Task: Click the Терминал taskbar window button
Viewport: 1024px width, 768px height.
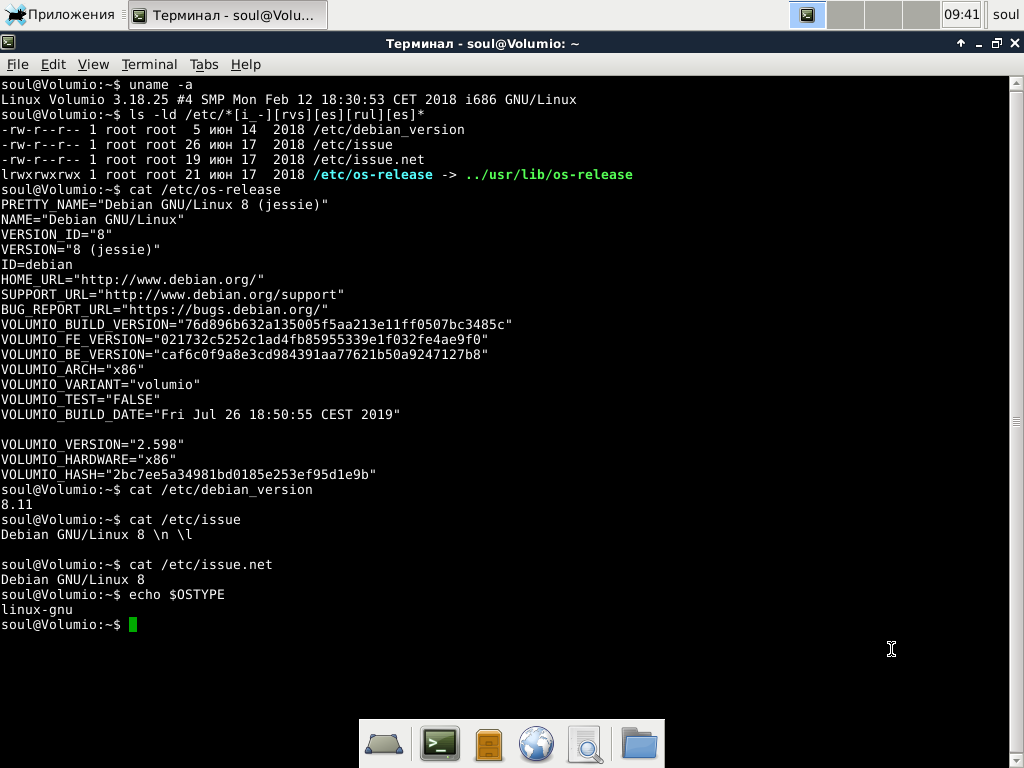Action: (228, 15)
